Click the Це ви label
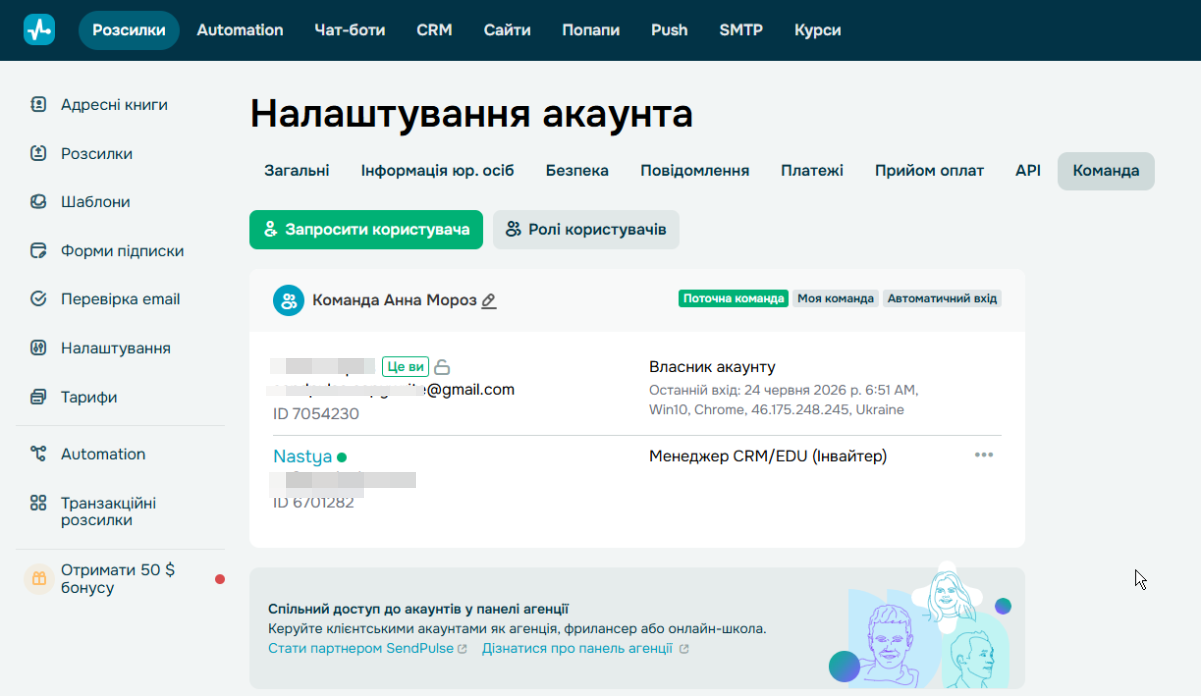The image size is (1201, 696). [405, 367]
